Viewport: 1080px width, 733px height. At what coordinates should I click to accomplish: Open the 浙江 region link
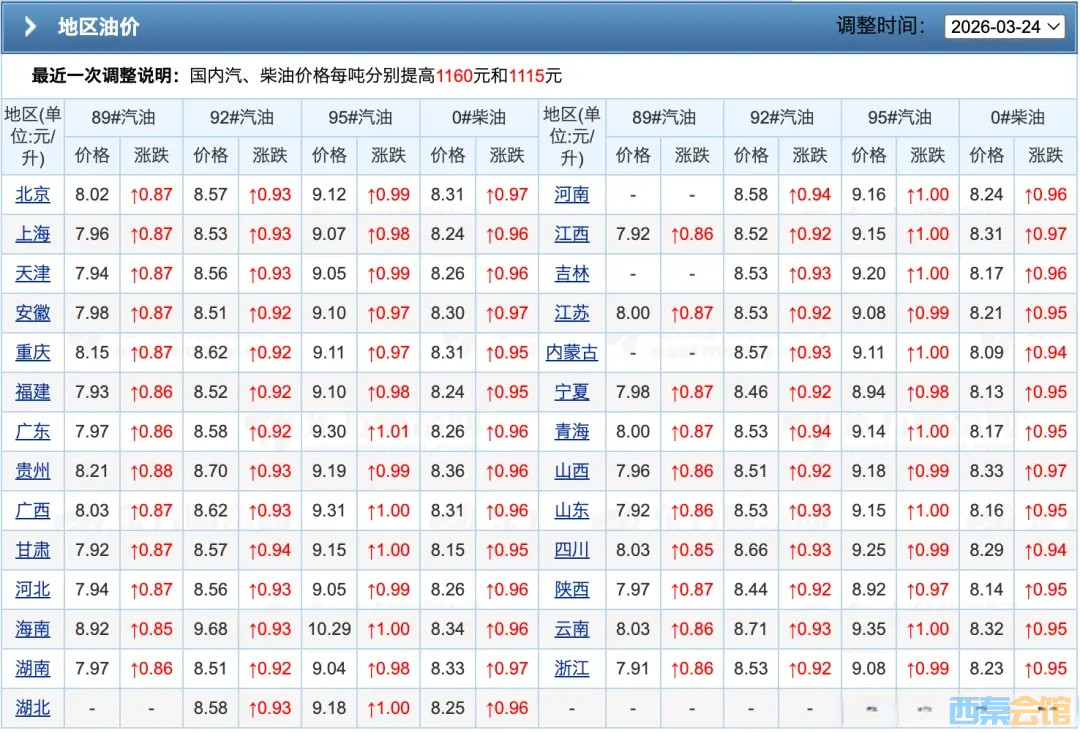(572, 668)
